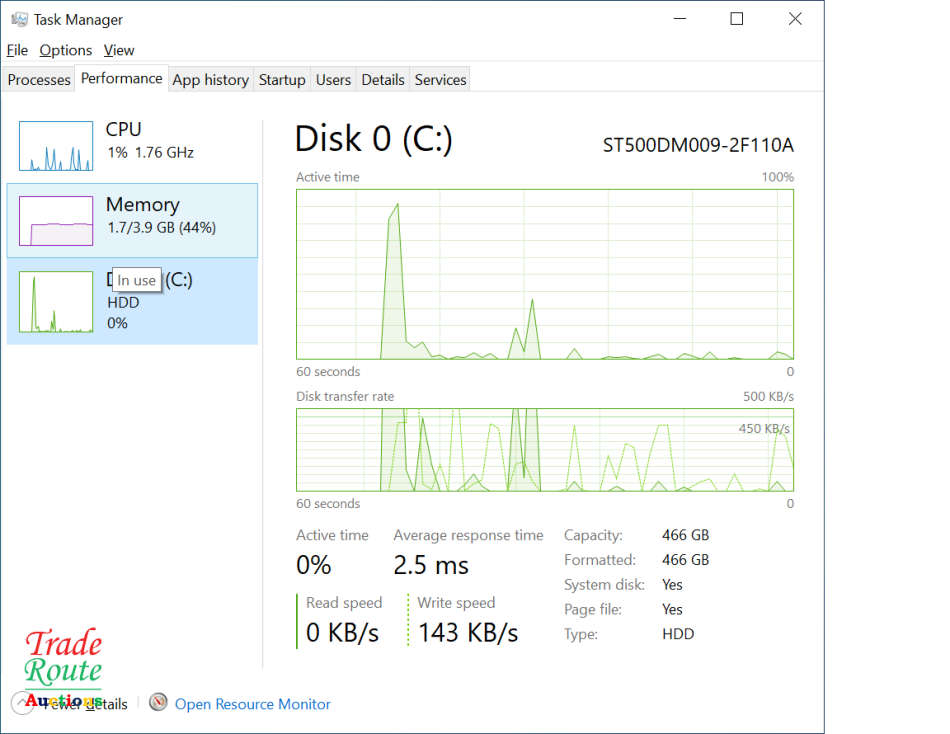
Task: Select the Memory graph thumbnail in sidebar
Action: click(55, 220)
